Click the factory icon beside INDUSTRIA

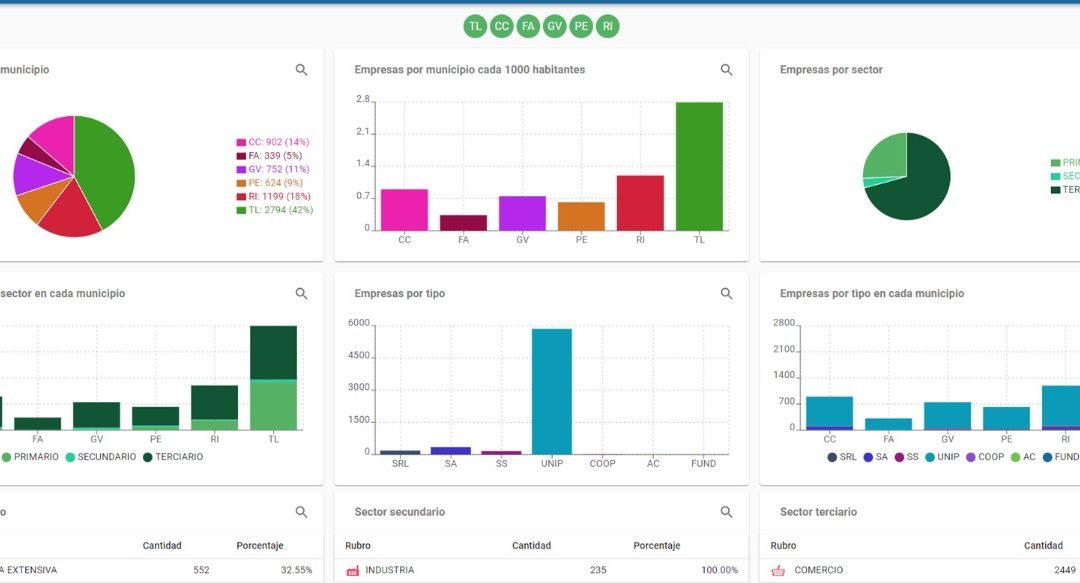click(x=352, y=570)
